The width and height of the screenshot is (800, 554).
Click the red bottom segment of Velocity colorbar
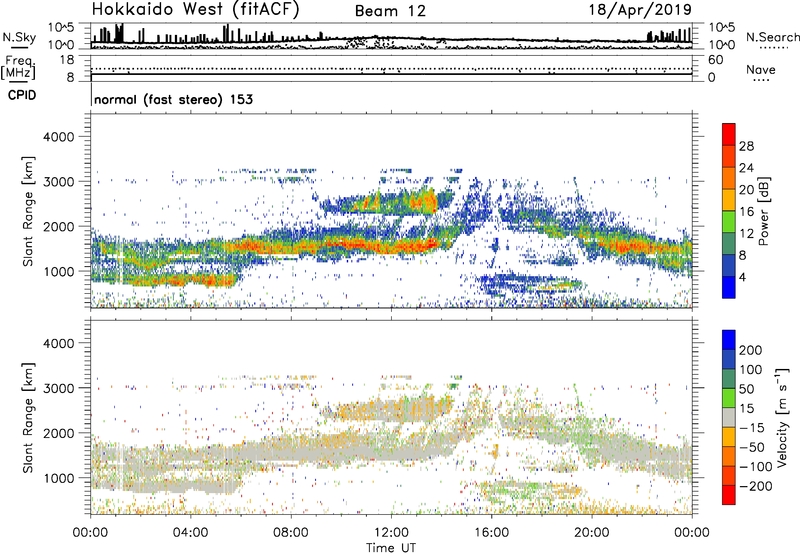(x=729, y=495)
